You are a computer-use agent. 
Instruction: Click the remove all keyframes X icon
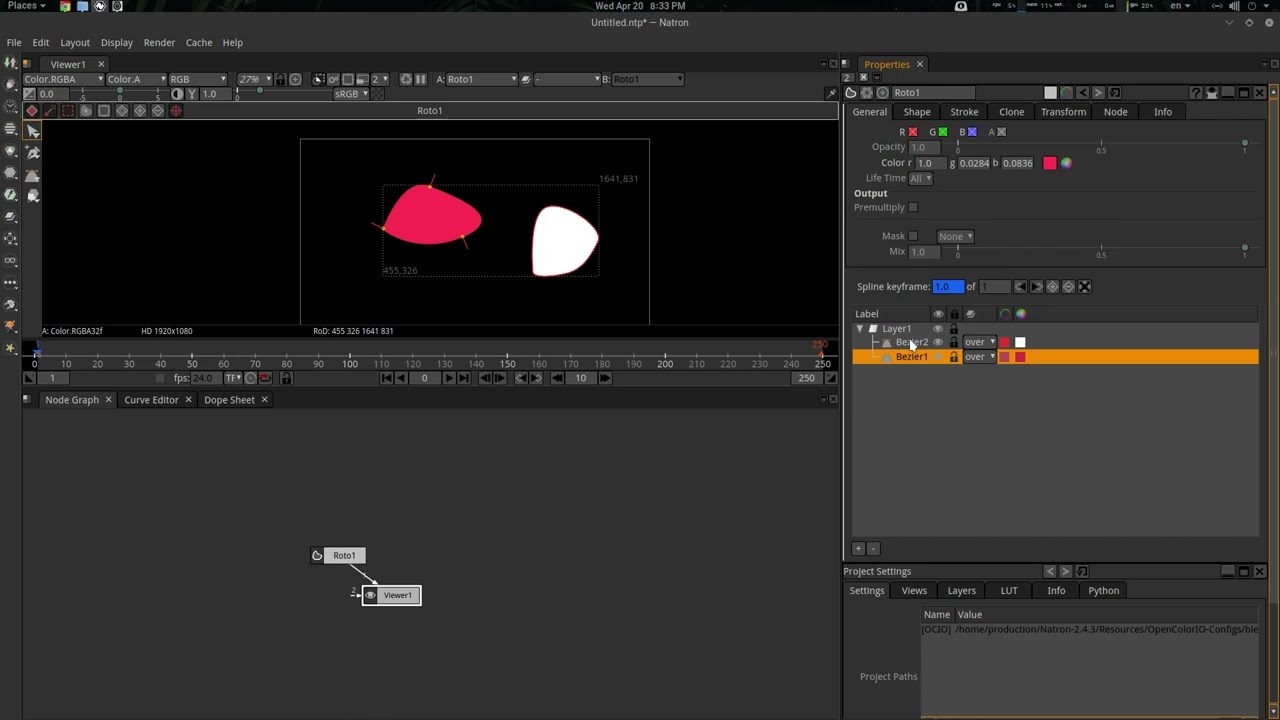1085,287
